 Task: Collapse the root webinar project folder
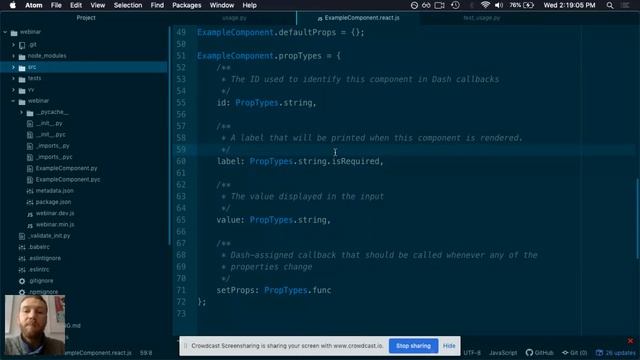coord(5,32)
